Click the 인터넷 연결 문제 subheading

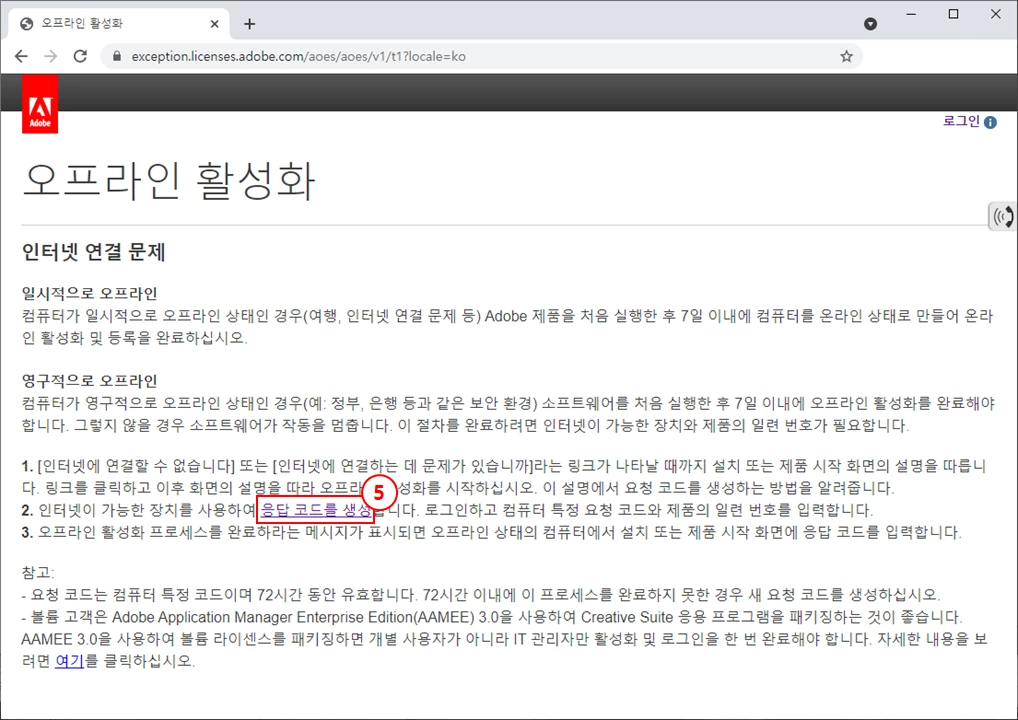[x=94, y=251]
